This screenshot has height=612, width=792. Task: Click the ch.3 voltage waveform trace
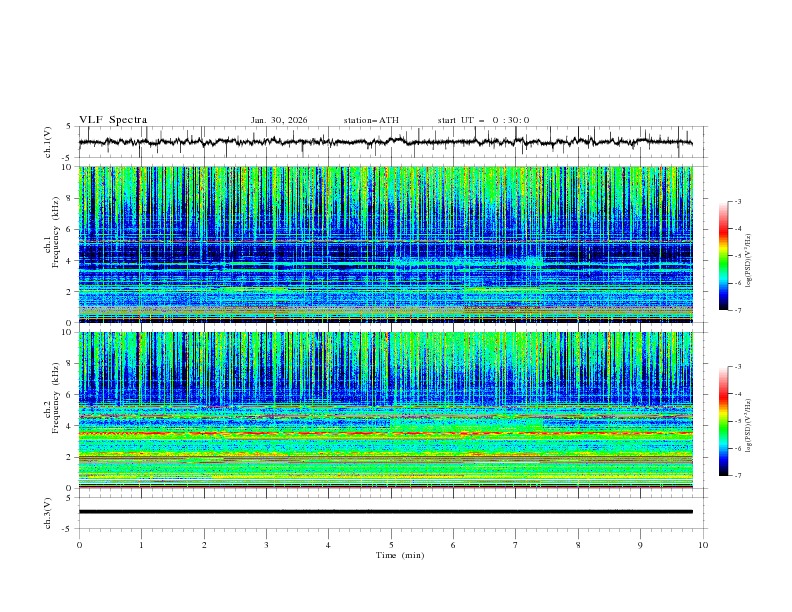(385, 512)
